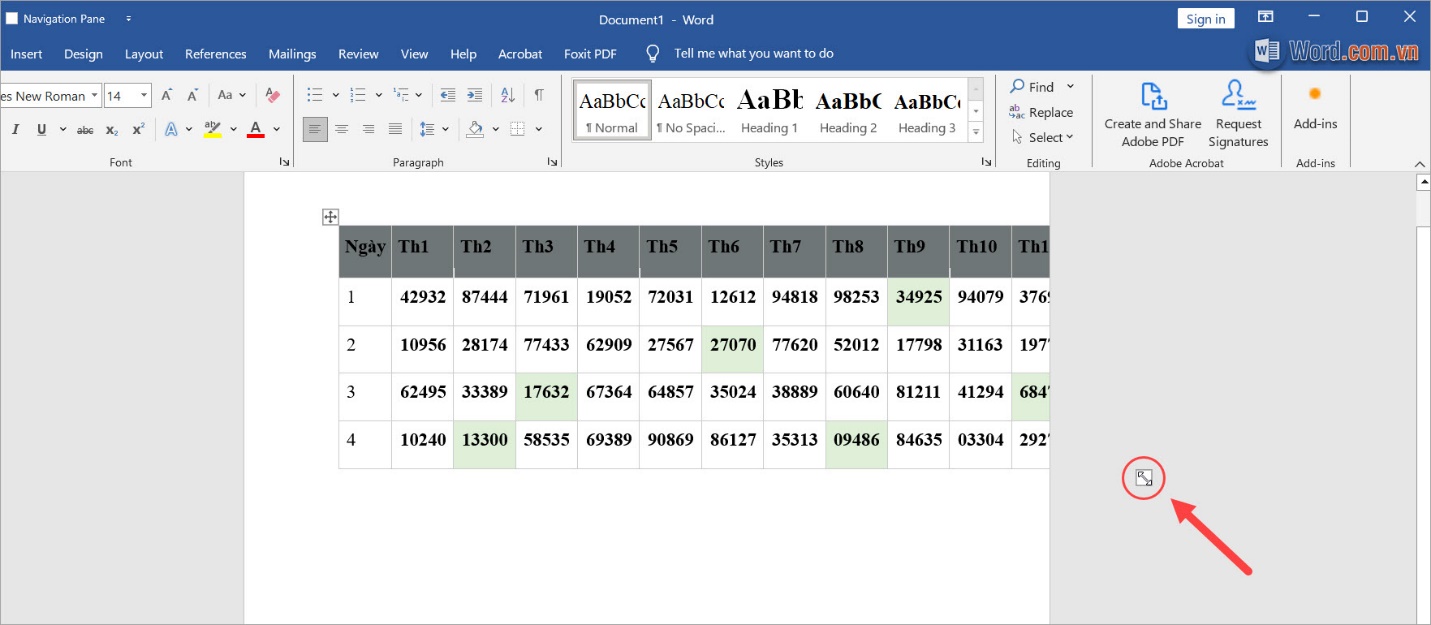Click the table move handle icon
The width and height of the screenshot is (1431, 625).
pos(330,217)
